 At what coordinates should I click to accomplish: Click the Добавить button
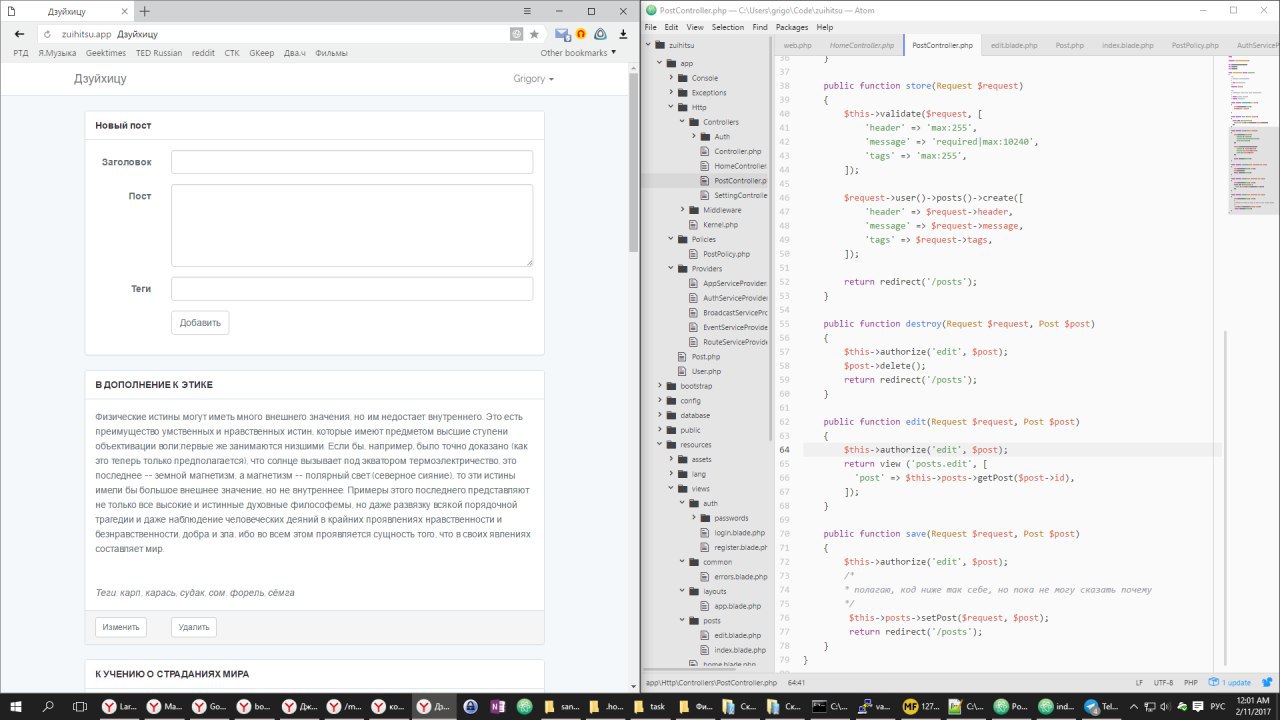(200, 322)
